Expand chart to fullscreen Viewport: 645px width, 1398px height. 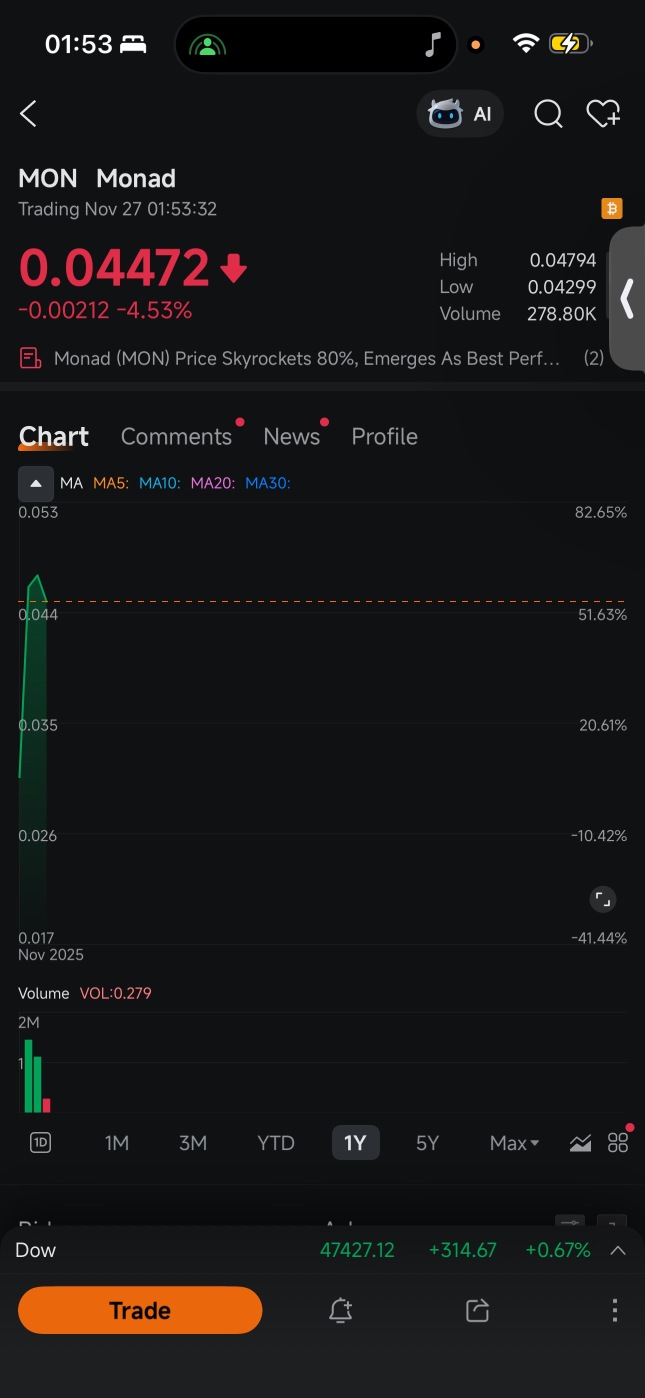pyautogui.click(x=602, y=899)
